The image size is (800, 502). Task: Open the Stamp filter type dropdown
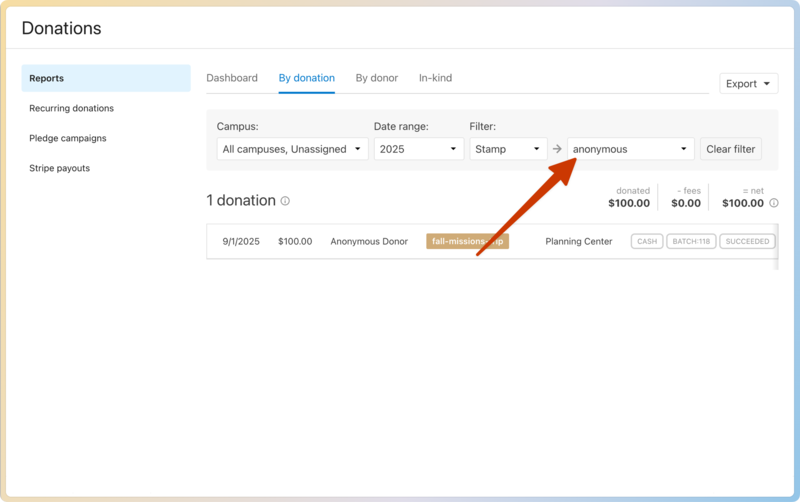pyautogui.click(x=508, y=149)
